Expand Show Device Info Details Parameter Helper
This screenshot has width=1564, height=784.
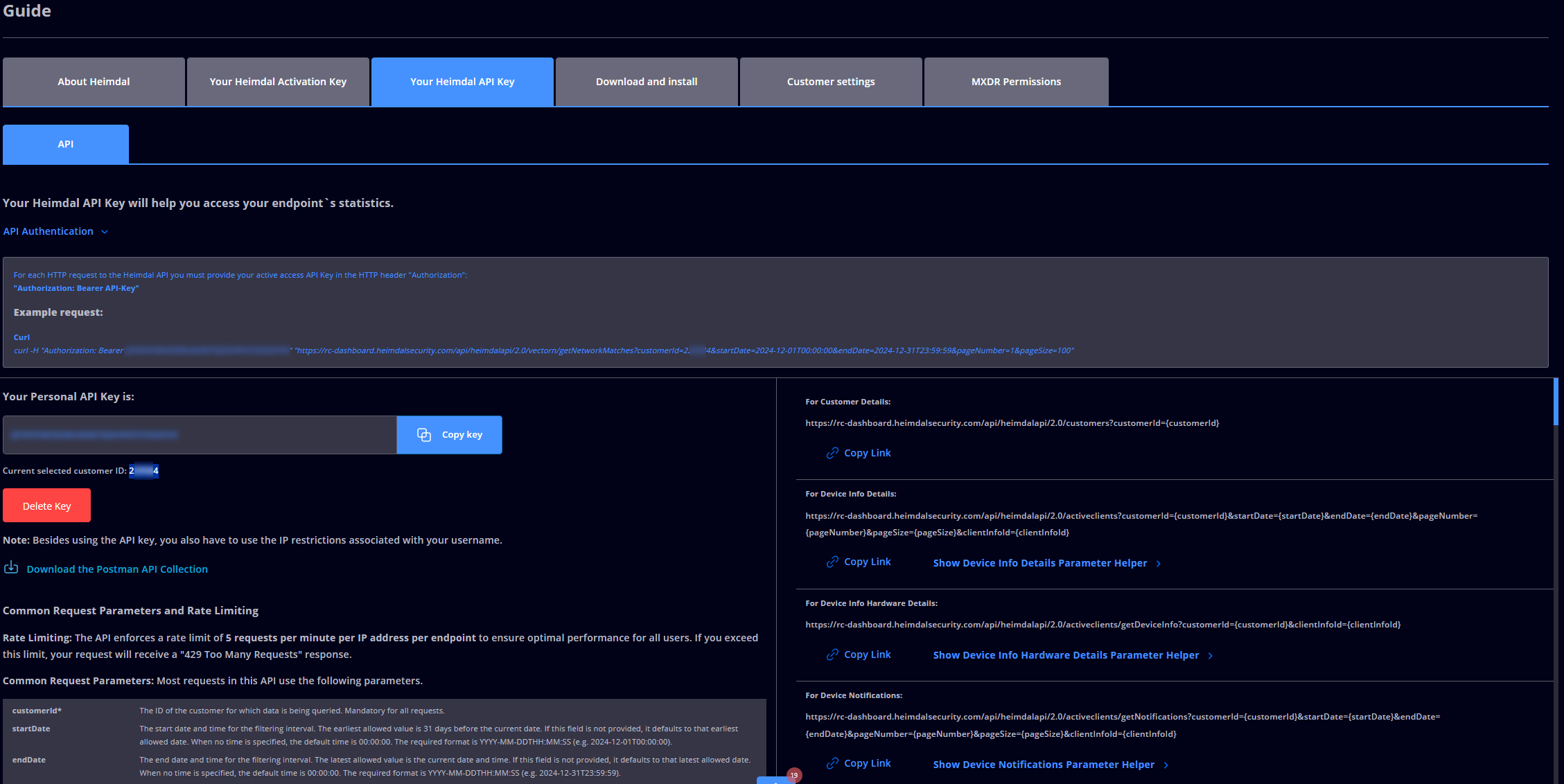1047,563
